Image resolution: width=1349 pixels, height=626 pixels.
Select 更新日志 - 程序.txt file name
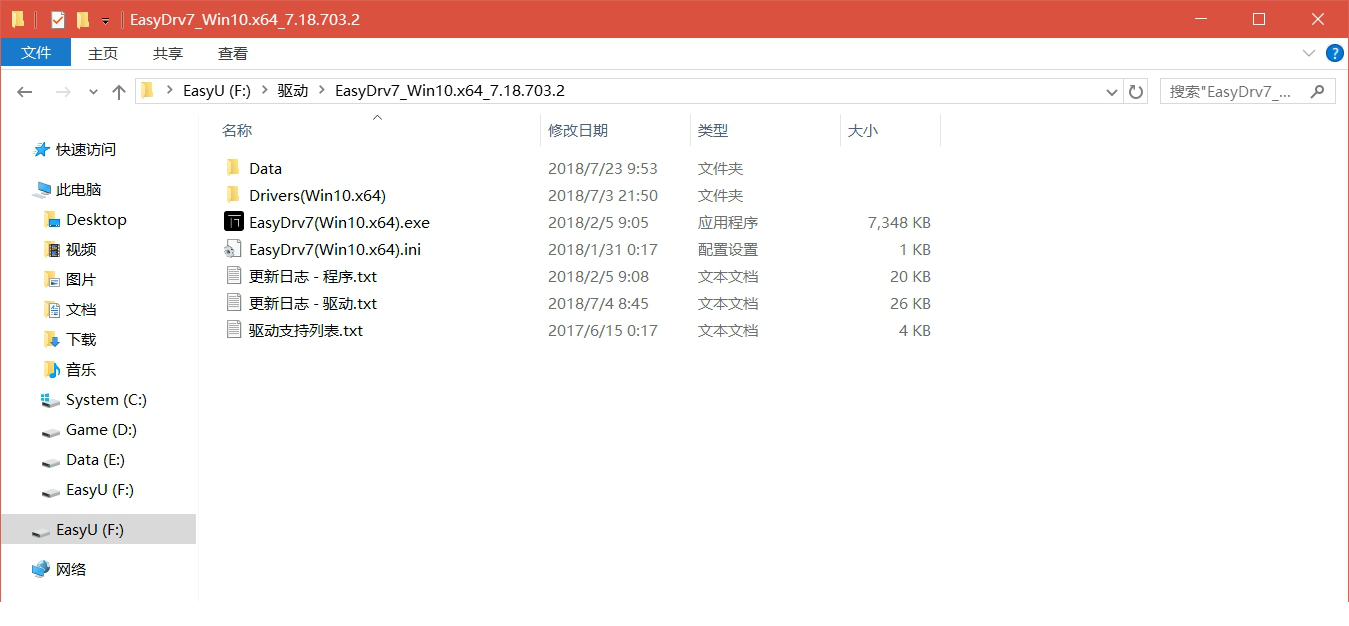tap(313, 276)
